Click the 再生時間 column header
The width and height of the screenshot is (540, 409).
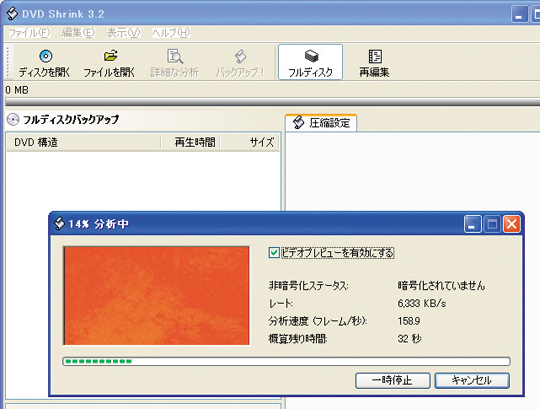click(191, 142)
